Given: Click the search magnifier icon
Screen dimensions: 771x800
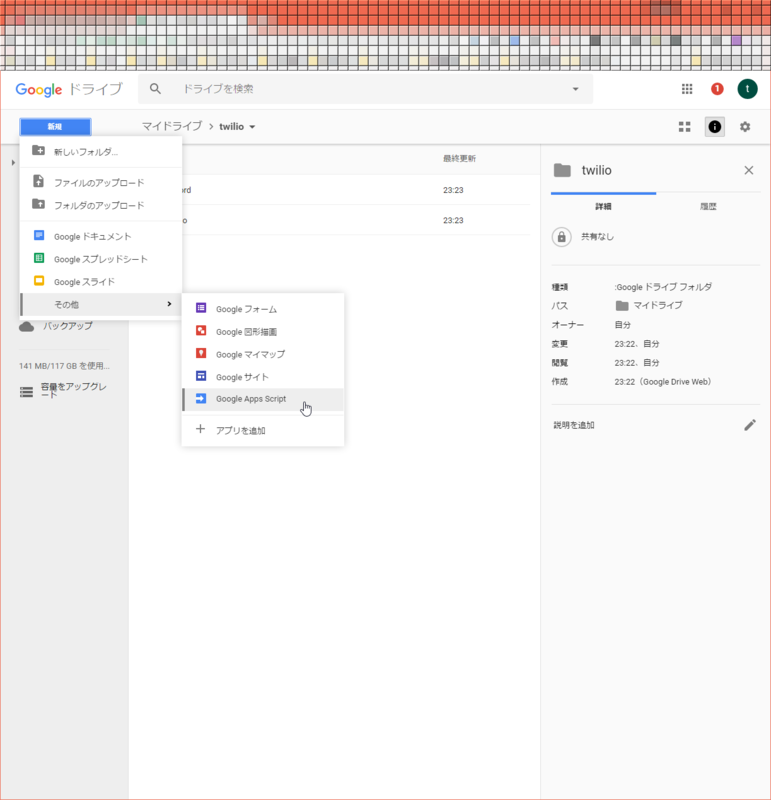Looking at the screenshot, I should 155,89.
